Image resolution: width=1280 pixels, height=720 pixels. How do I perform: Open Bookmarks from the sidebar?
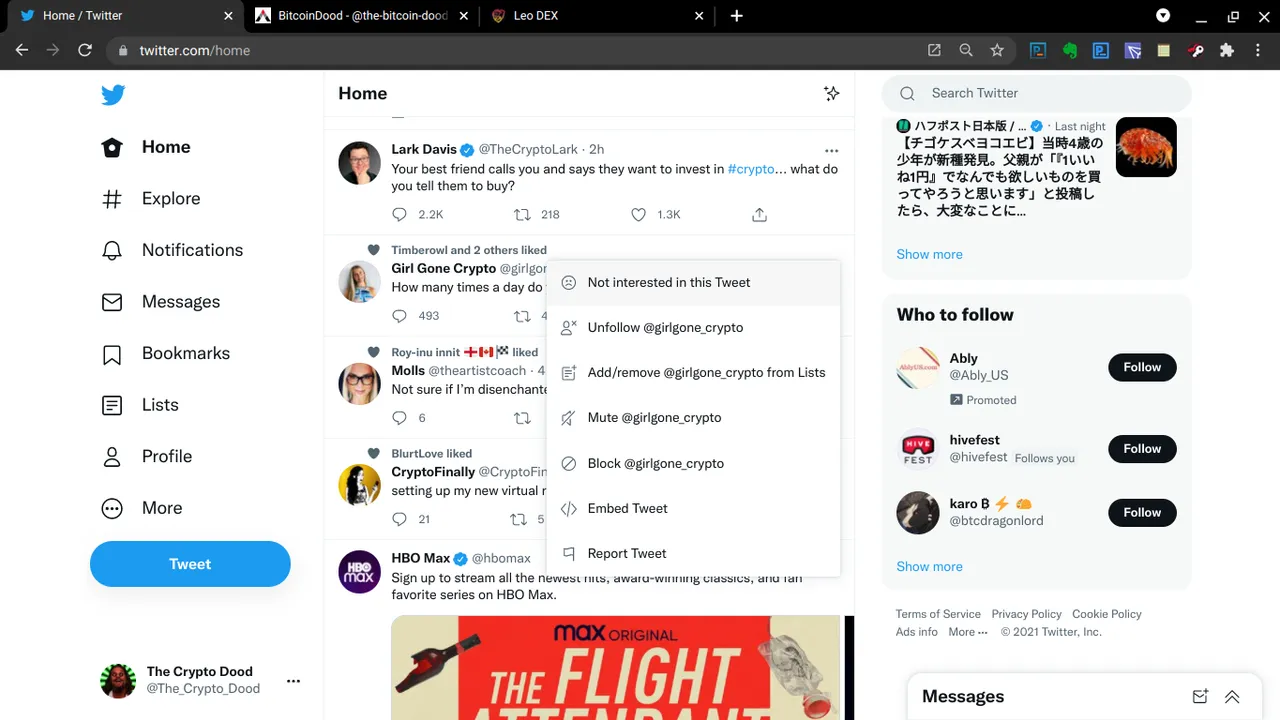166,353
